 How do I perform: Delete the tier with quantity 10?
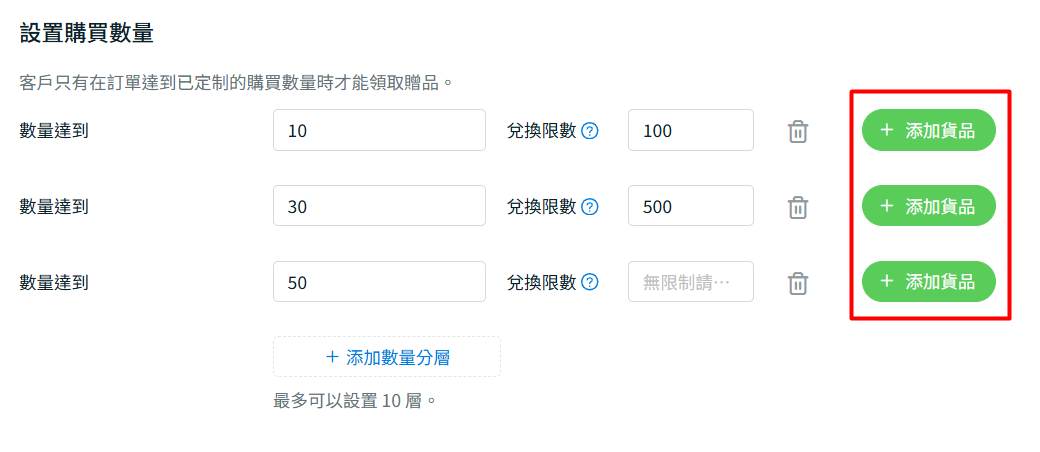tap(797, 131)
